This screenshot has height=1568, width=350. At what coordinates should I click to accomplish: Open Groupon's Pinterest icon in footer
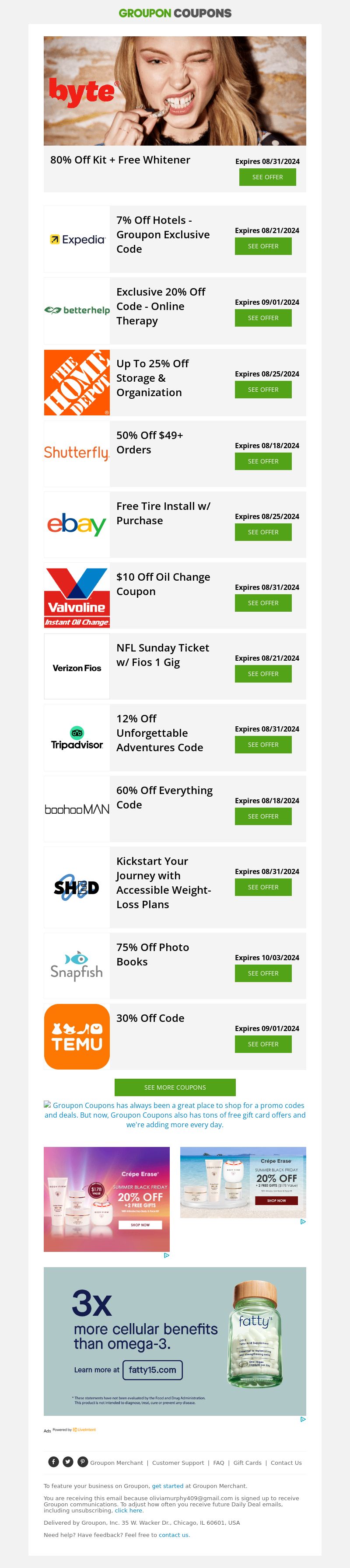[83, 1462]
